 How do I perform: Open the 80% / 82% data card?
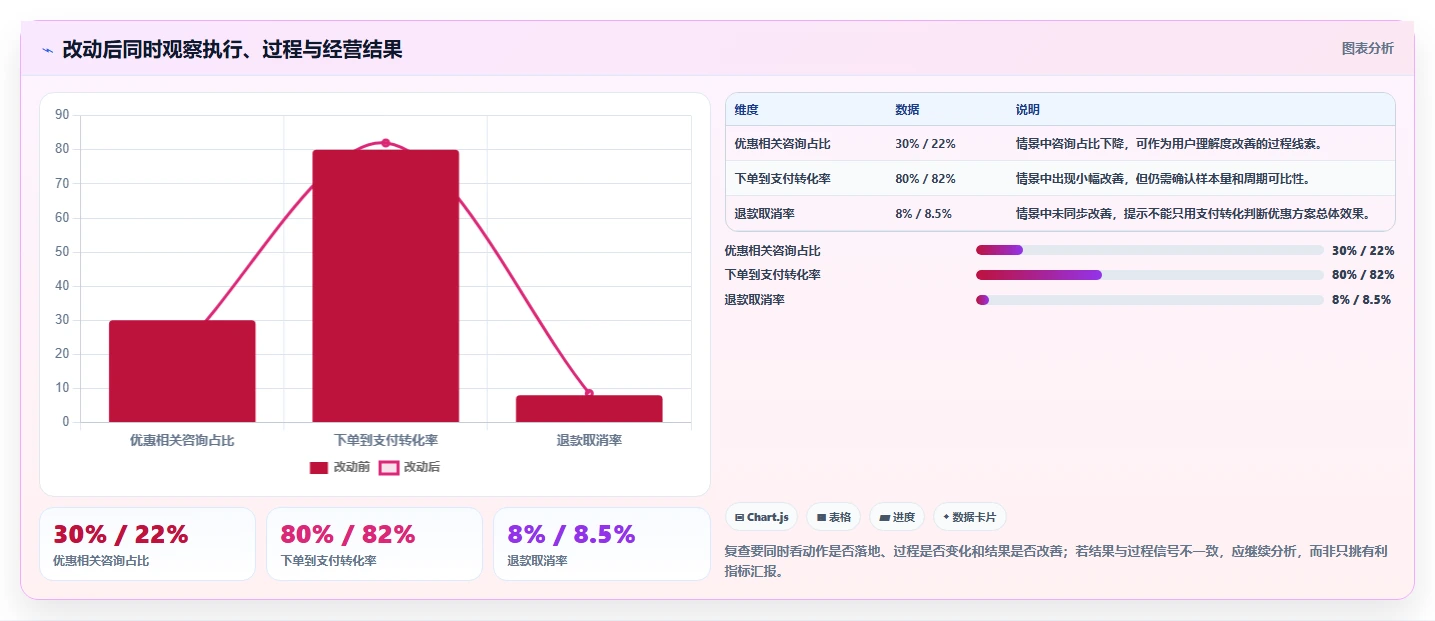[x=375, y=544]
